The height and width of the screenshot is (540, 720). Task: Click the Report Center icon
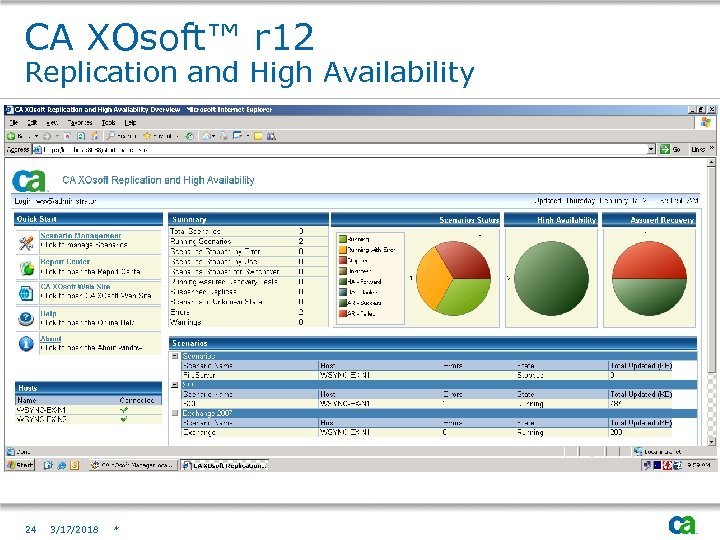(x=27, y=268)
